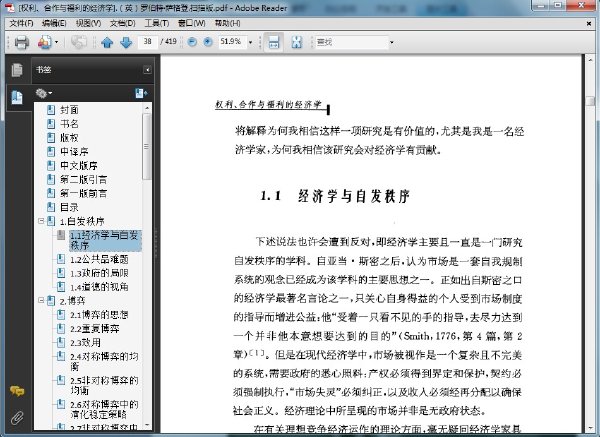This screenshot has height=437, width=600.
Task: Collapse the 1.自发秩序 bookmark node
Action: (41, 221)
